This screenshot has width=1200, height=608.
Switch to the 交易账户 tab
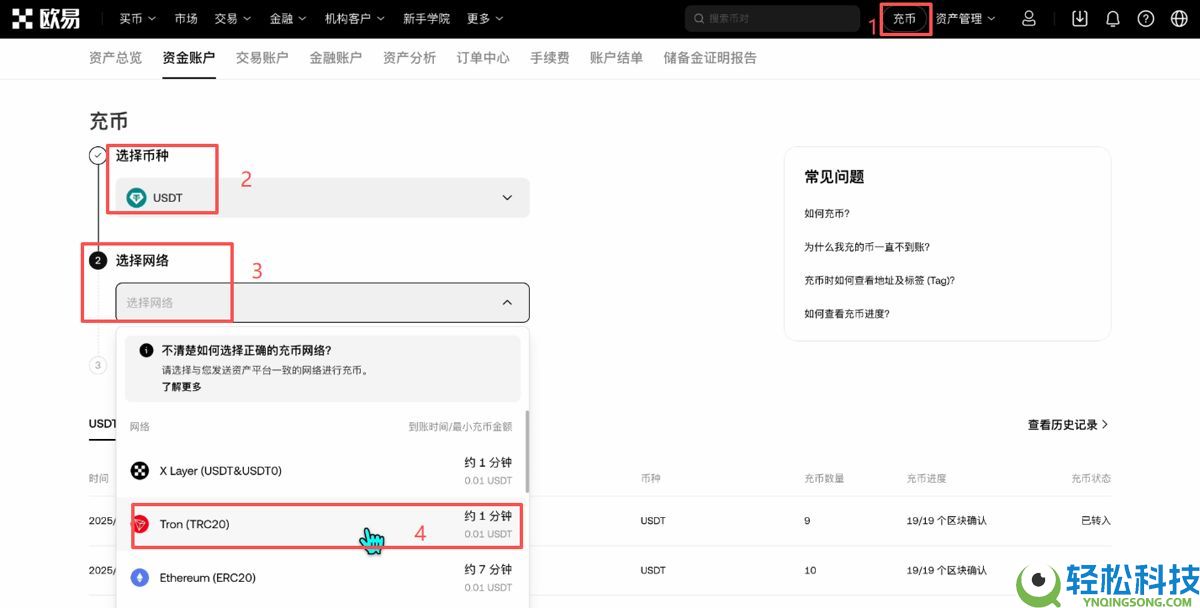click(x=262, y=57)
